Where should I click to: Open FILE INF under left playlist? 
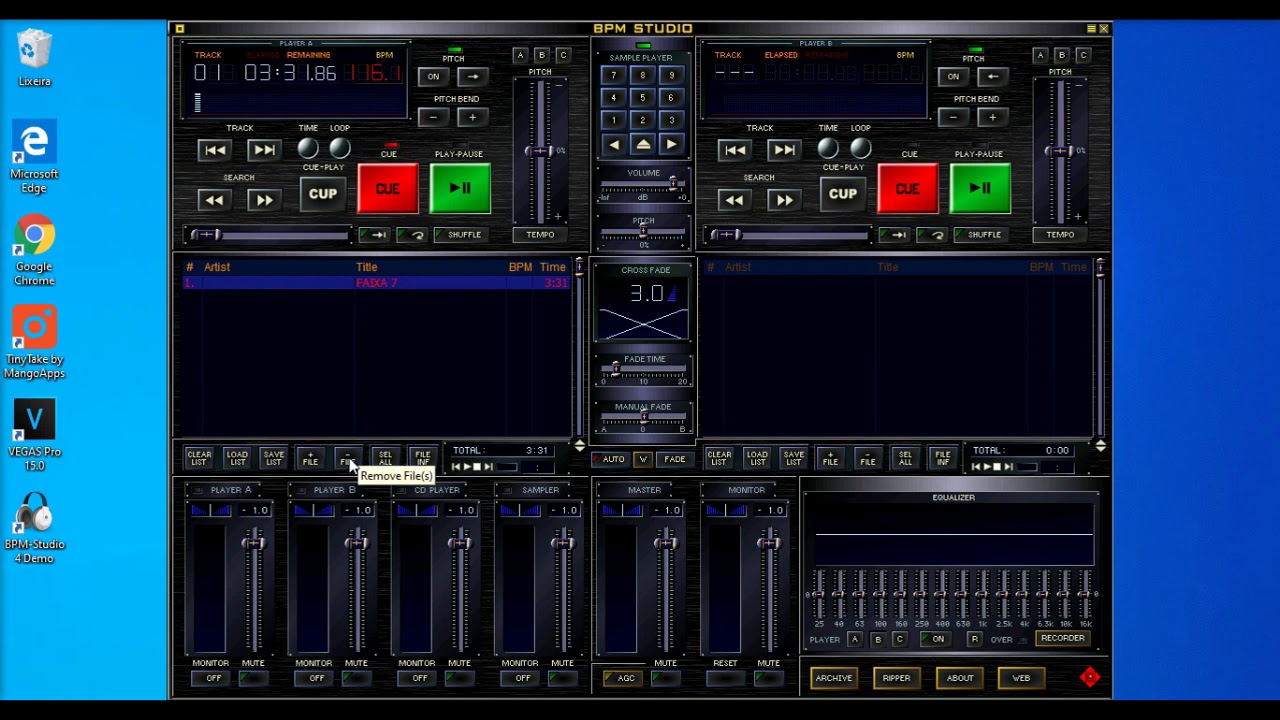coord(422,458)
